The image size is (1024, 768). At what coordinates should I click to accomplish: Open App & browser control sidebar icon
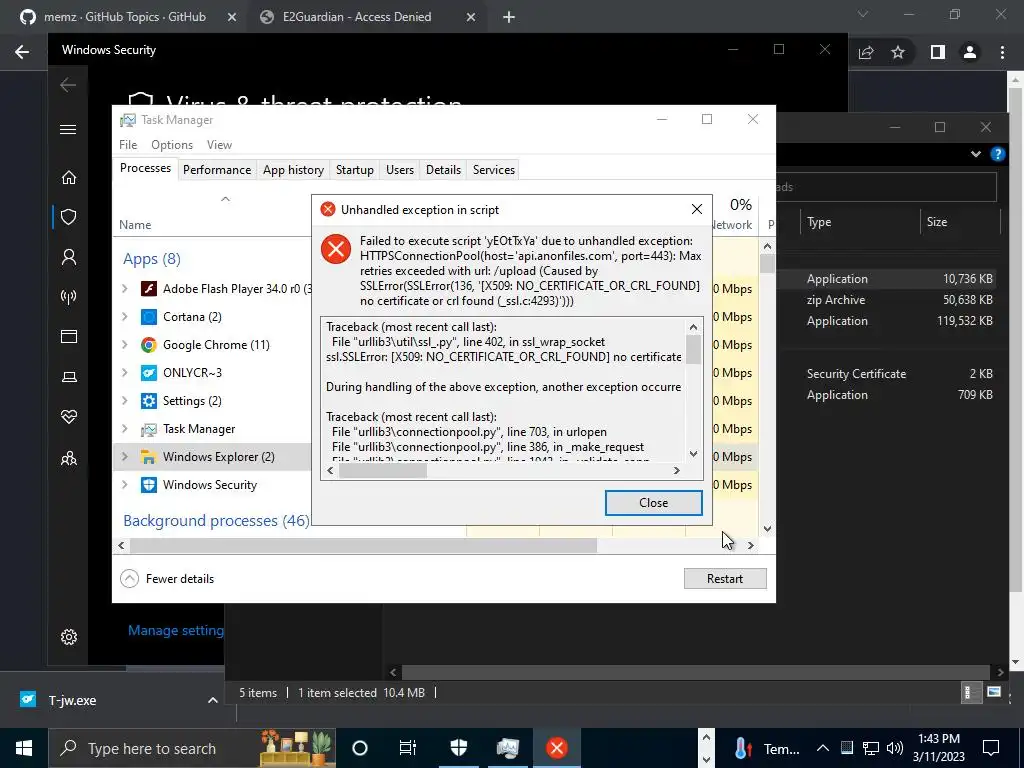click(x=69, y=336)
